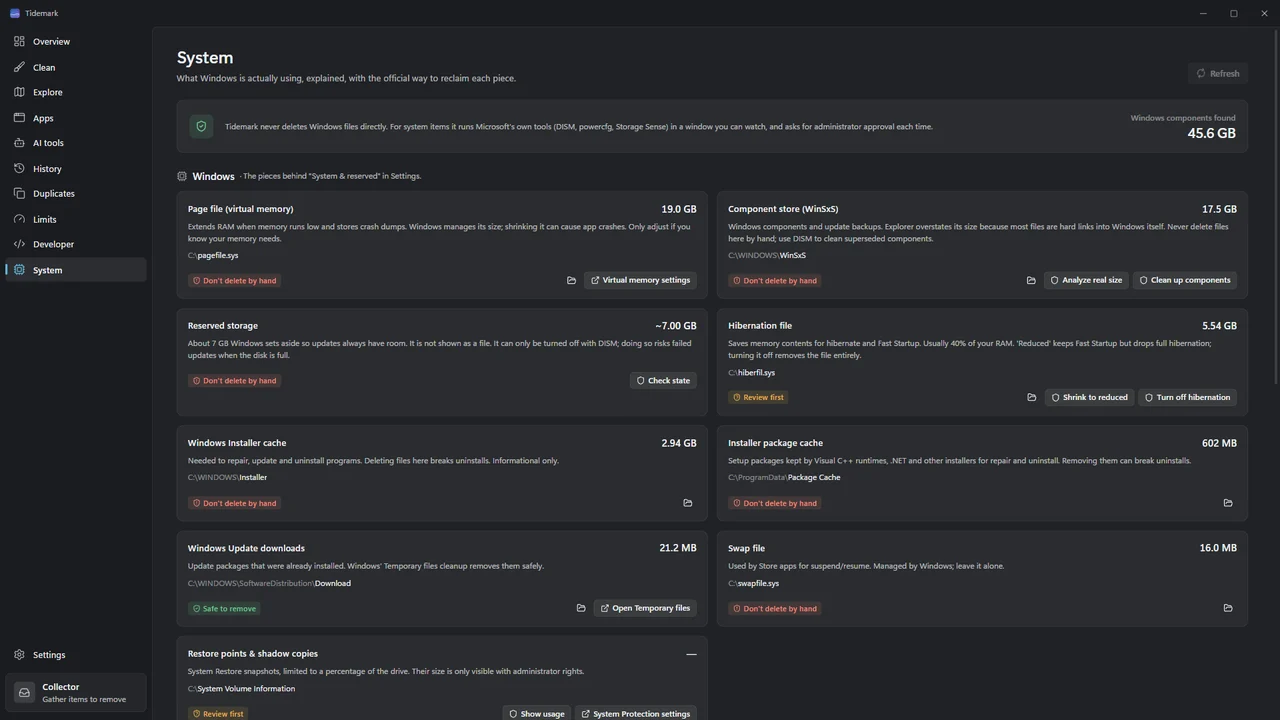Go to the Clean page
This screenshot has width=1280, height=720.
click(x=75, y=67)
